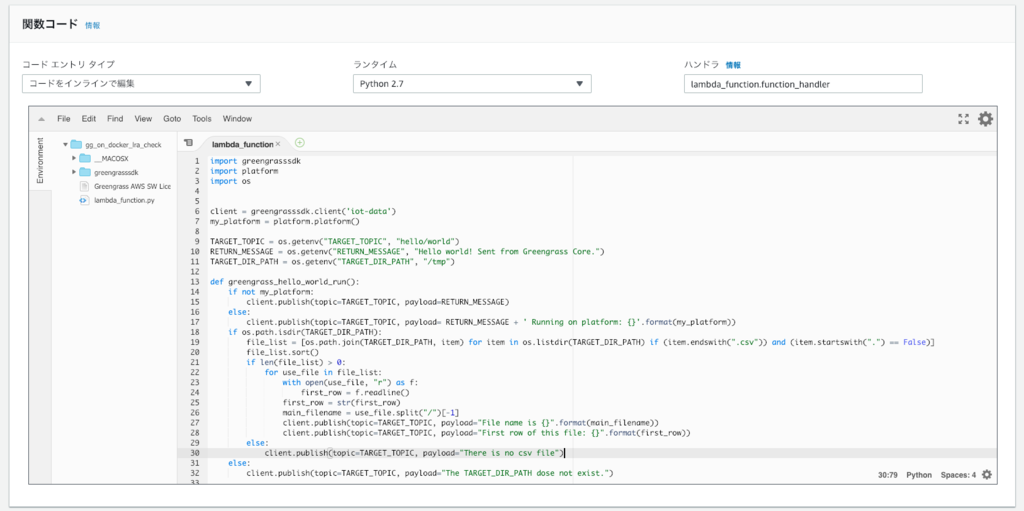Open the code entry type dropdown
Image resolution: width=1024 pixels, height=511 pixels.
[x=141, y=84]
